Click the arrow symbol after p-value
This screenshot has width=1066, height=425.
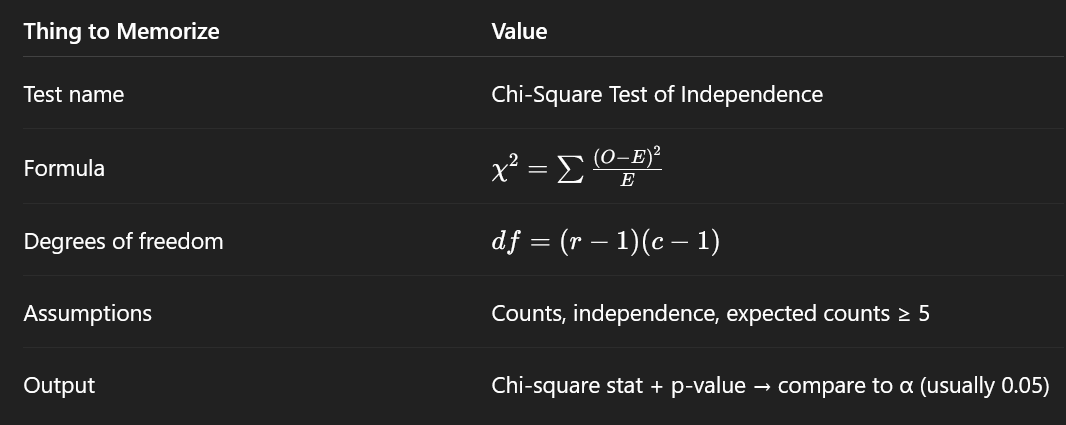click(x=760, y=385)
